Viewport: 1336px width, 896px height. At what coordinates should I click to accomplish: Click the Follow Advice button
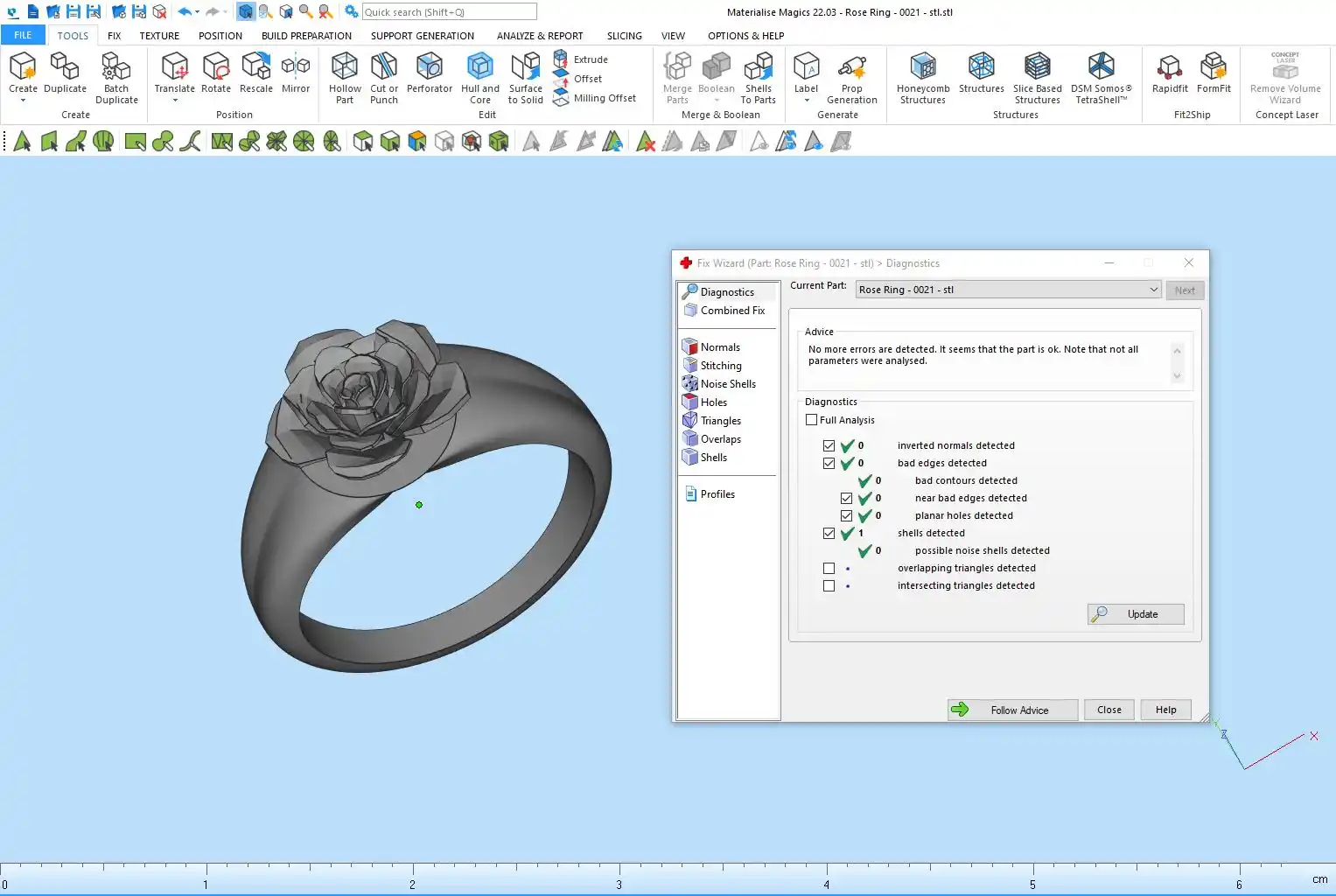click(1012, 710)
